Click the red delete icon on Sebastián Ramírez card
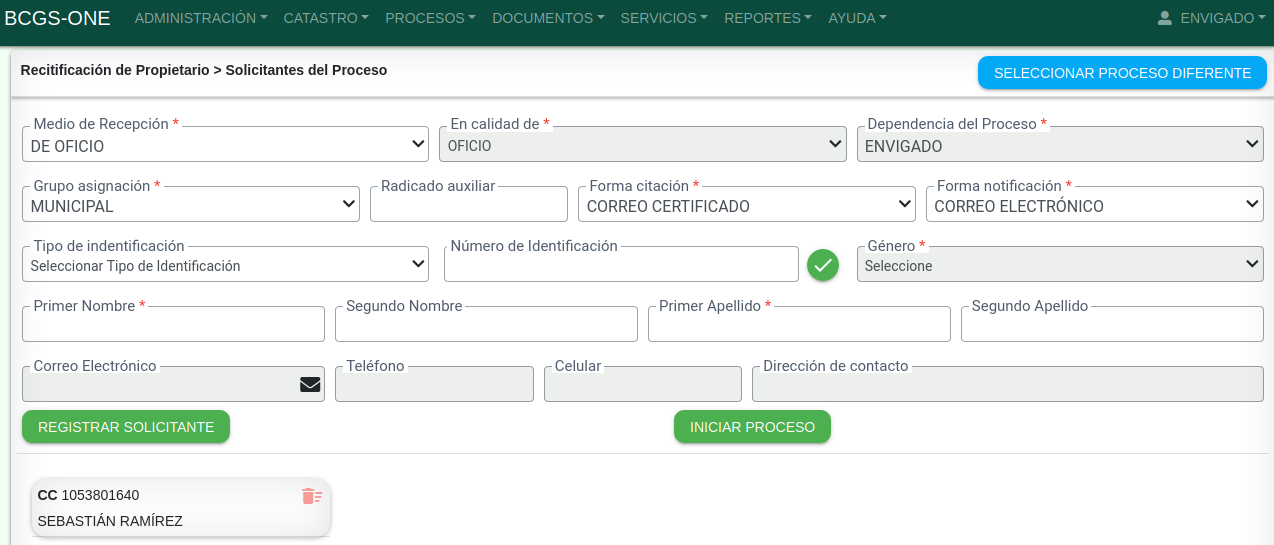Viewport: 1274px width, 545px height. click(x=311, y=496)
